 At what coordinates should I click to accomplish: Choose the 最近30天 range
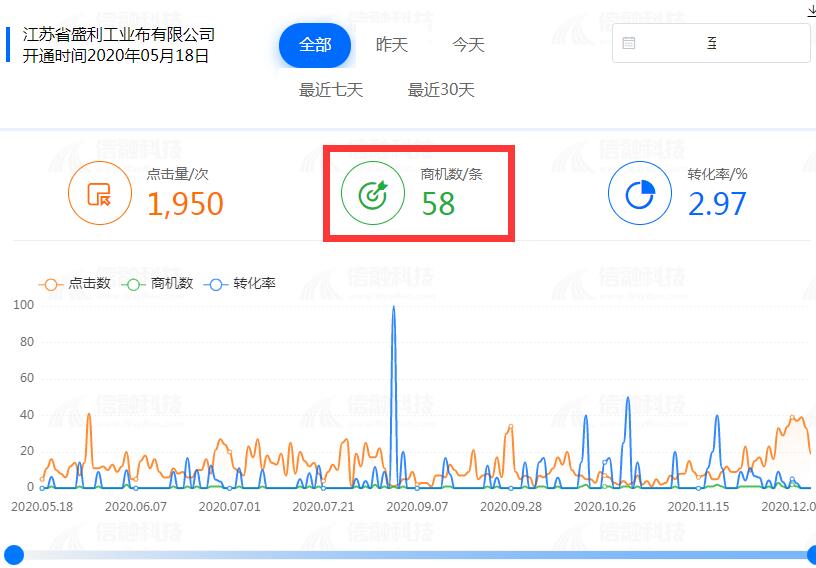tap(441, 90)
